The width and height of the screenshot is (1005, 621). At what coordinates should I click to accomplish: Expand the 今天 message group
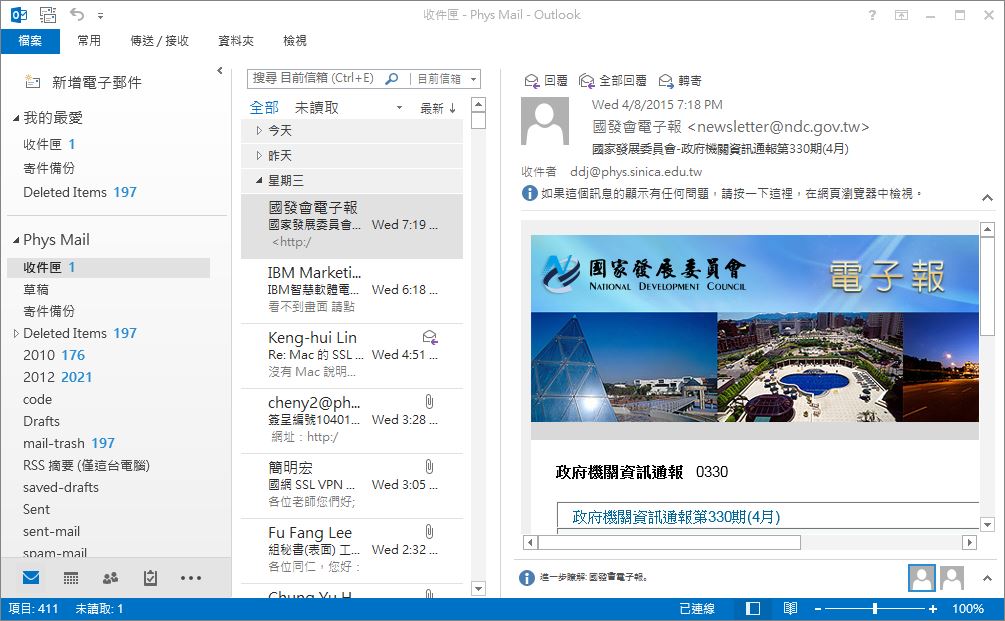[x=259, y=131]
